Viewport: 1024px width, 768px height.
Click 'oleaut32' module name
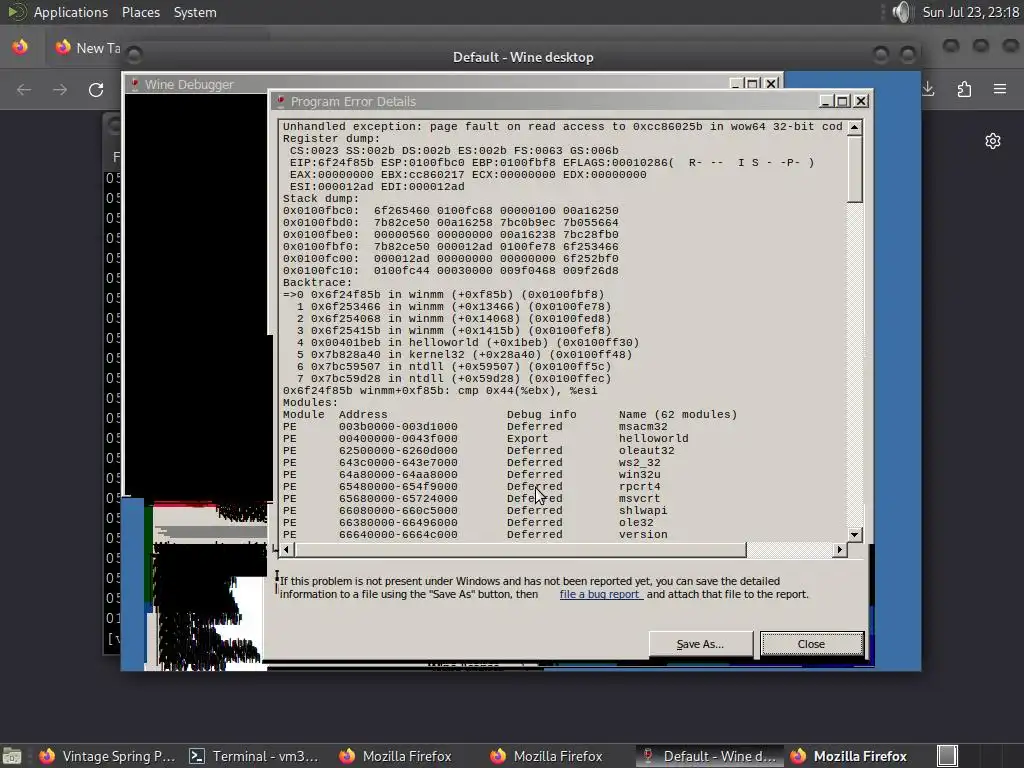[x=647, y=451]
